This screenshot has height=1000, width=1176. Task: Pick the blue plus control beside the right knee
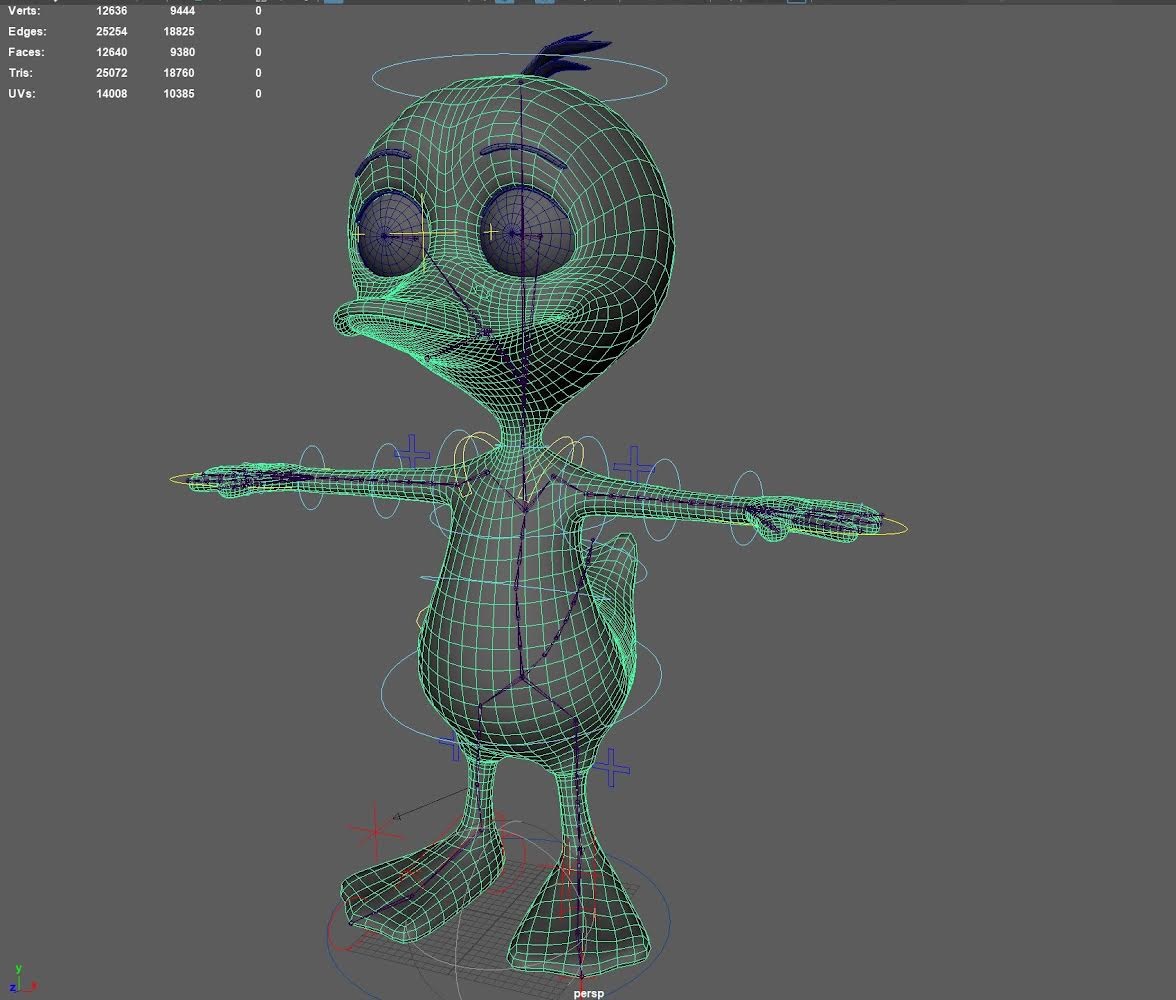click(x=612, y=770)
